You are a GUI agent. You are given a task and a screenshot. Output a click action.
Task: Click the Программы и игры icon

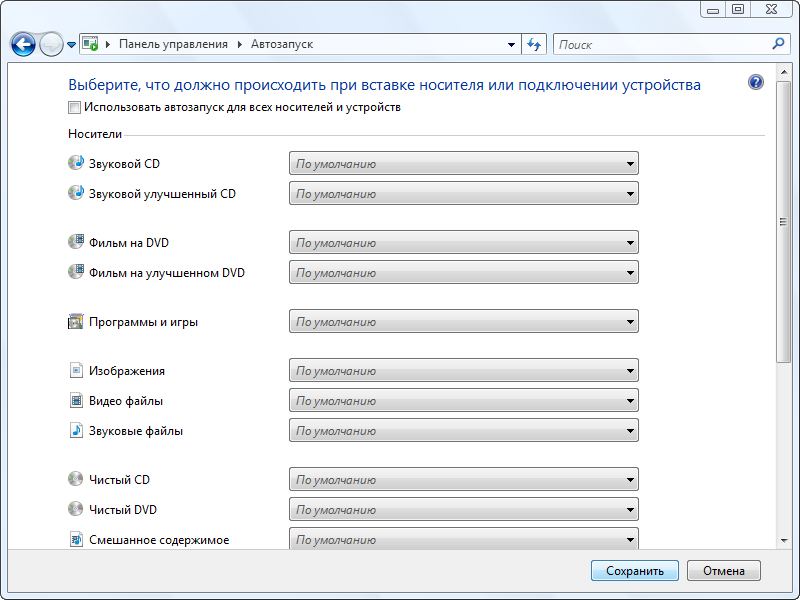[x=76, y=322]
